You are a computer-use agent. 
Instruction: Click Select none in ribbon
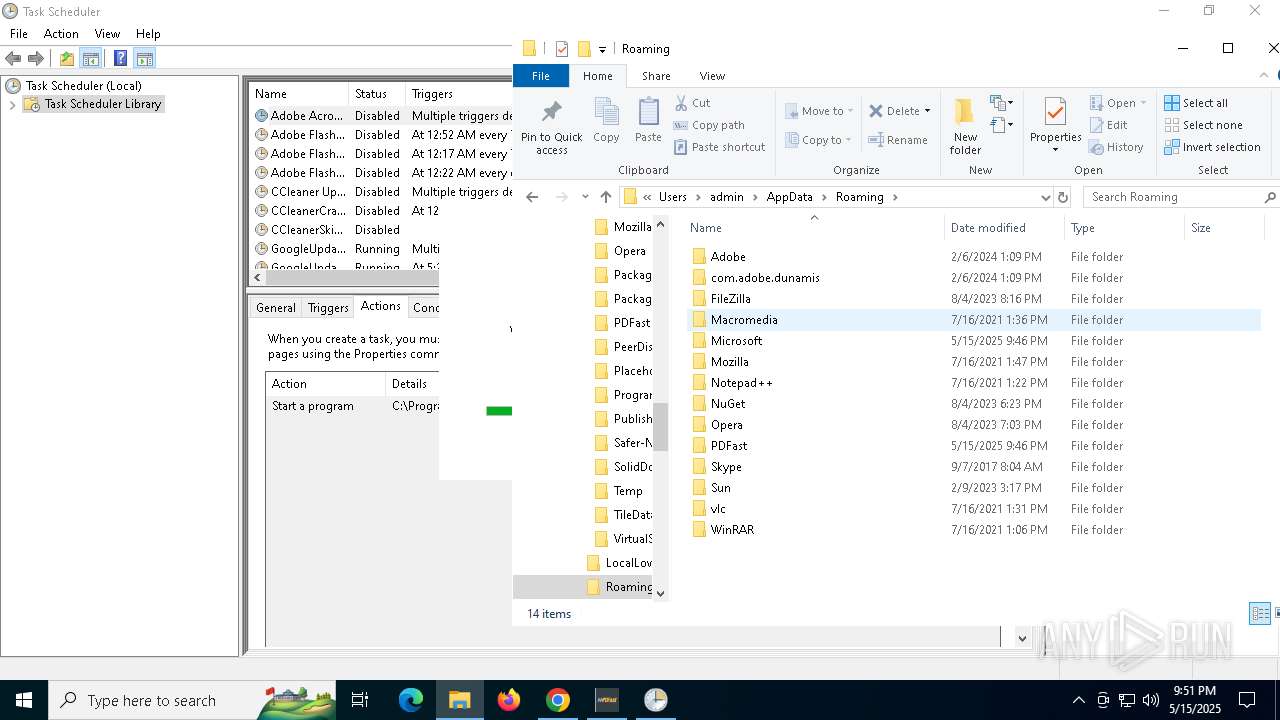coord(1203,125)
